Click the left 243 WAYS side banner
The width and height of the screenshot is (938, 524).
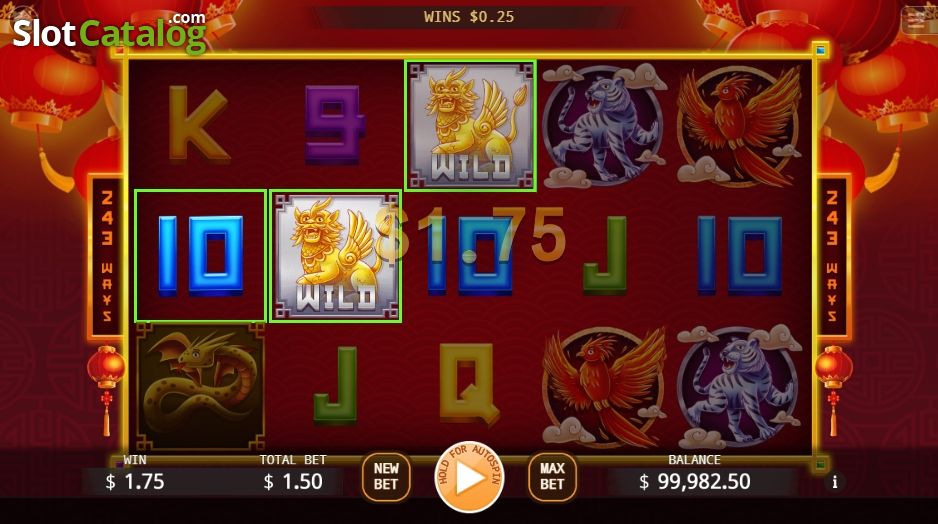pyautogui.click(x=106, y=256)
